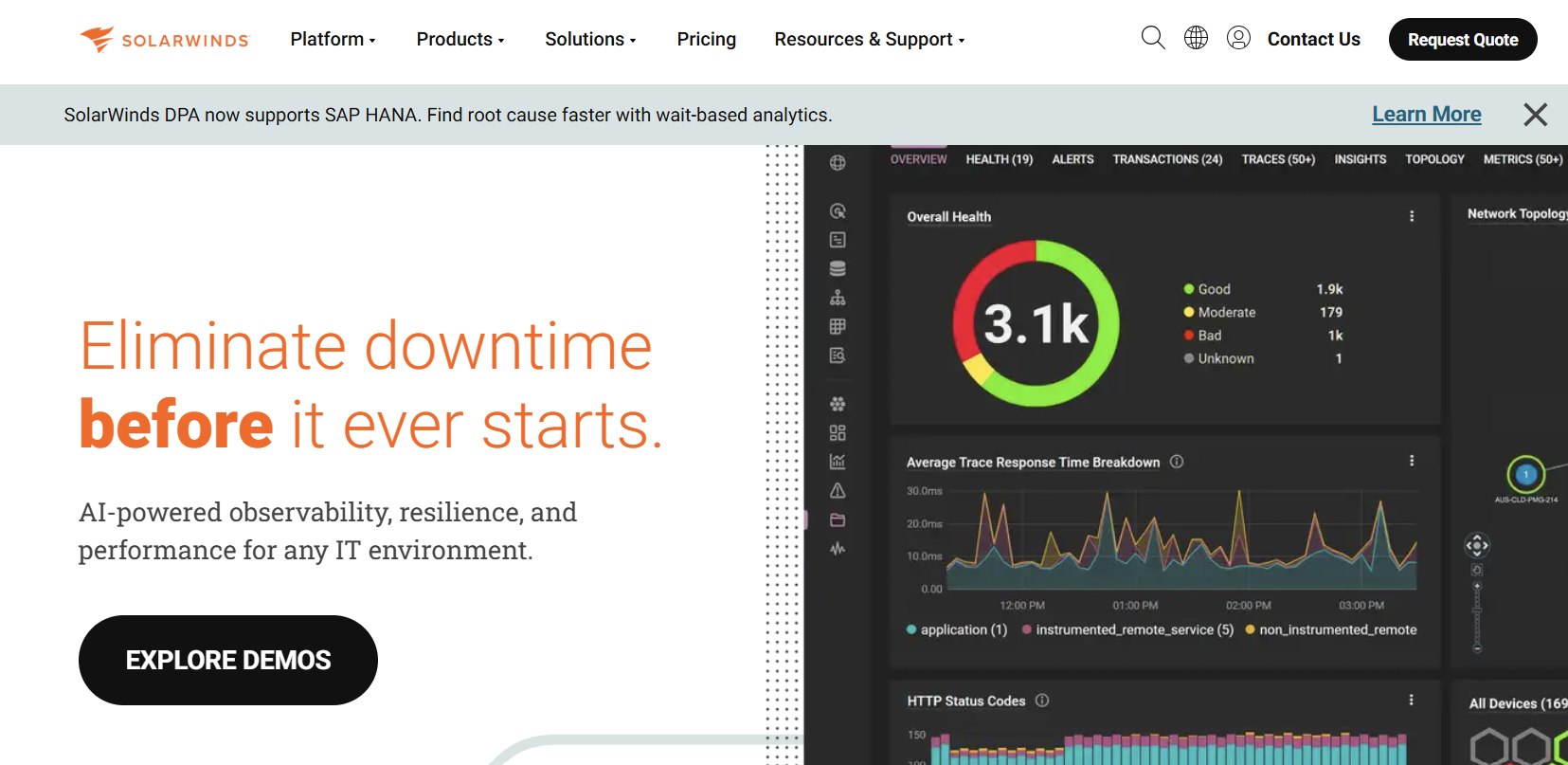The height and width of the screenshot is (765, 1568).
Task: Click the Contact Us link
Action: tap(1314, 39)
